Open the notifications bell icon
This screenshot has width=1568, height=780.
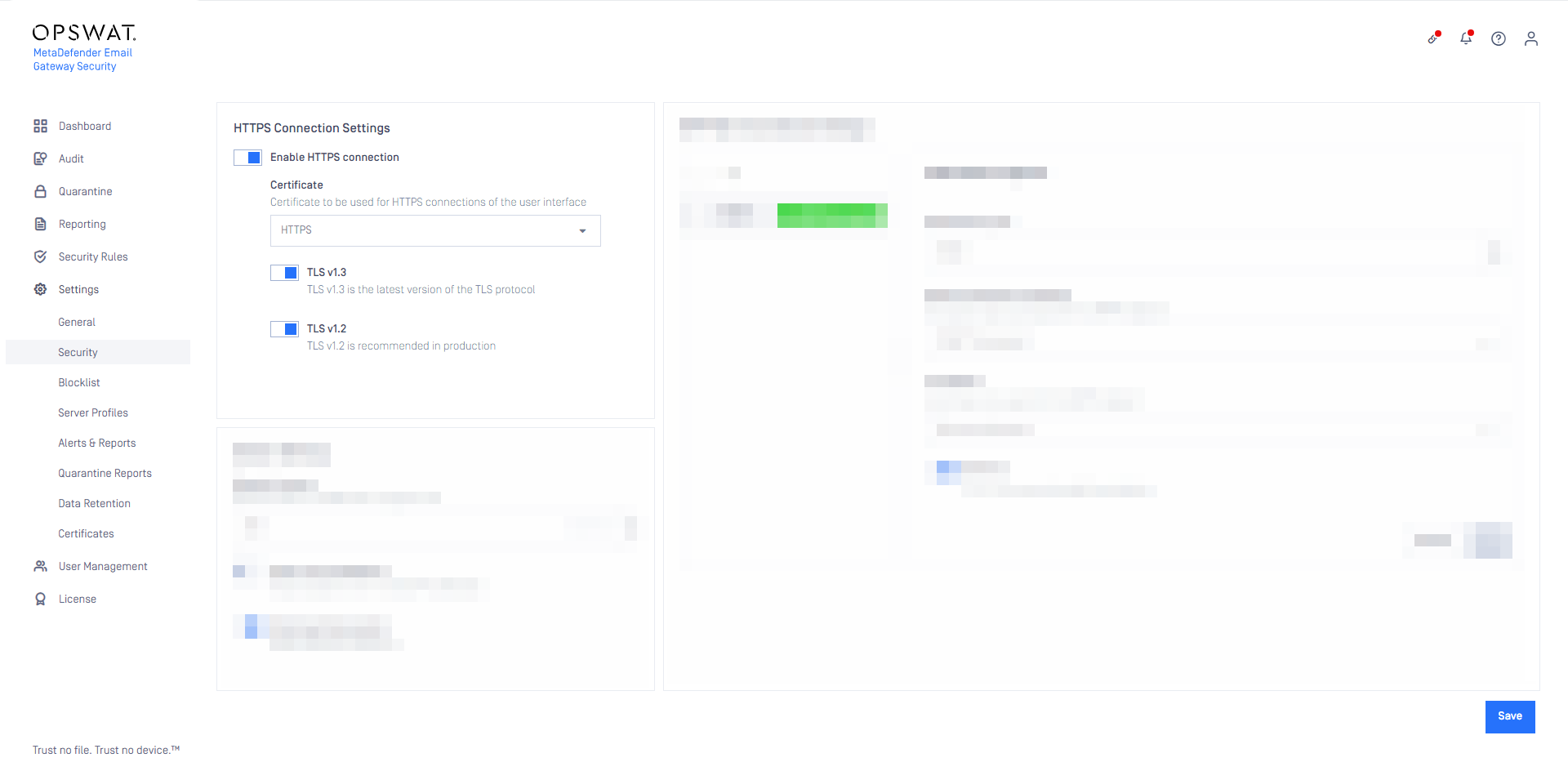[x=1466, y=38]
